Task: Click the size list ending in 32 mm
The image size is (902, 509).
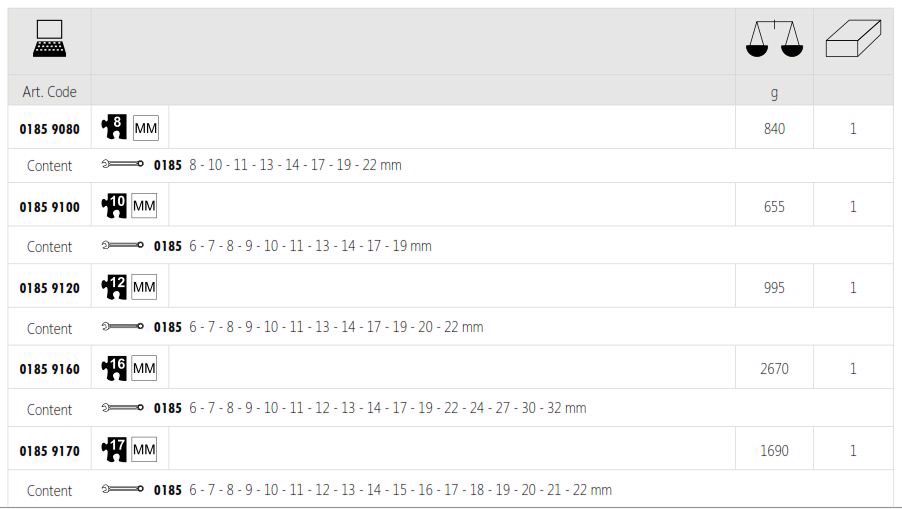Action: (387, 408)
